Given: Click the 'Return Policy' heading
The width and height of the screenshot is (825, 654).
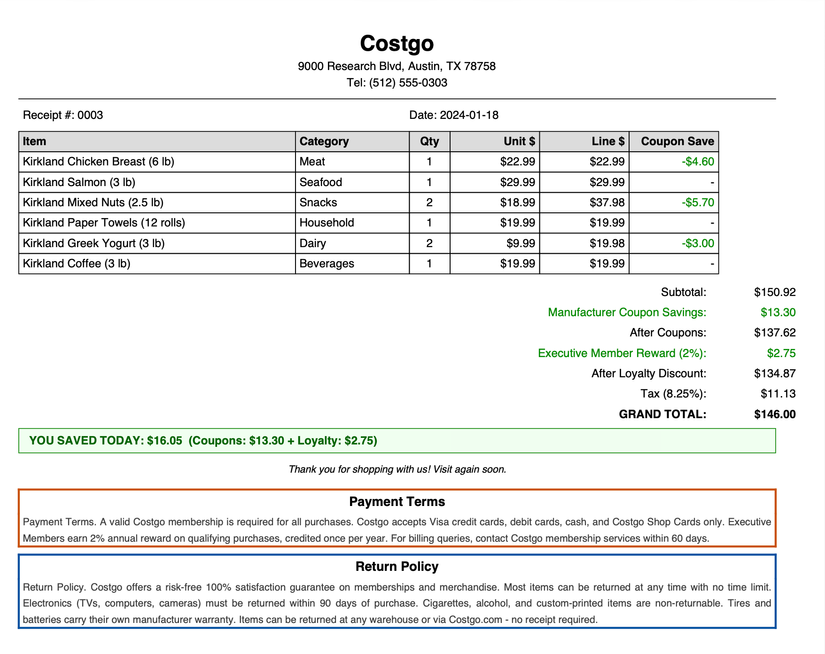Looking at the screenshot, I should pos(397,567).
